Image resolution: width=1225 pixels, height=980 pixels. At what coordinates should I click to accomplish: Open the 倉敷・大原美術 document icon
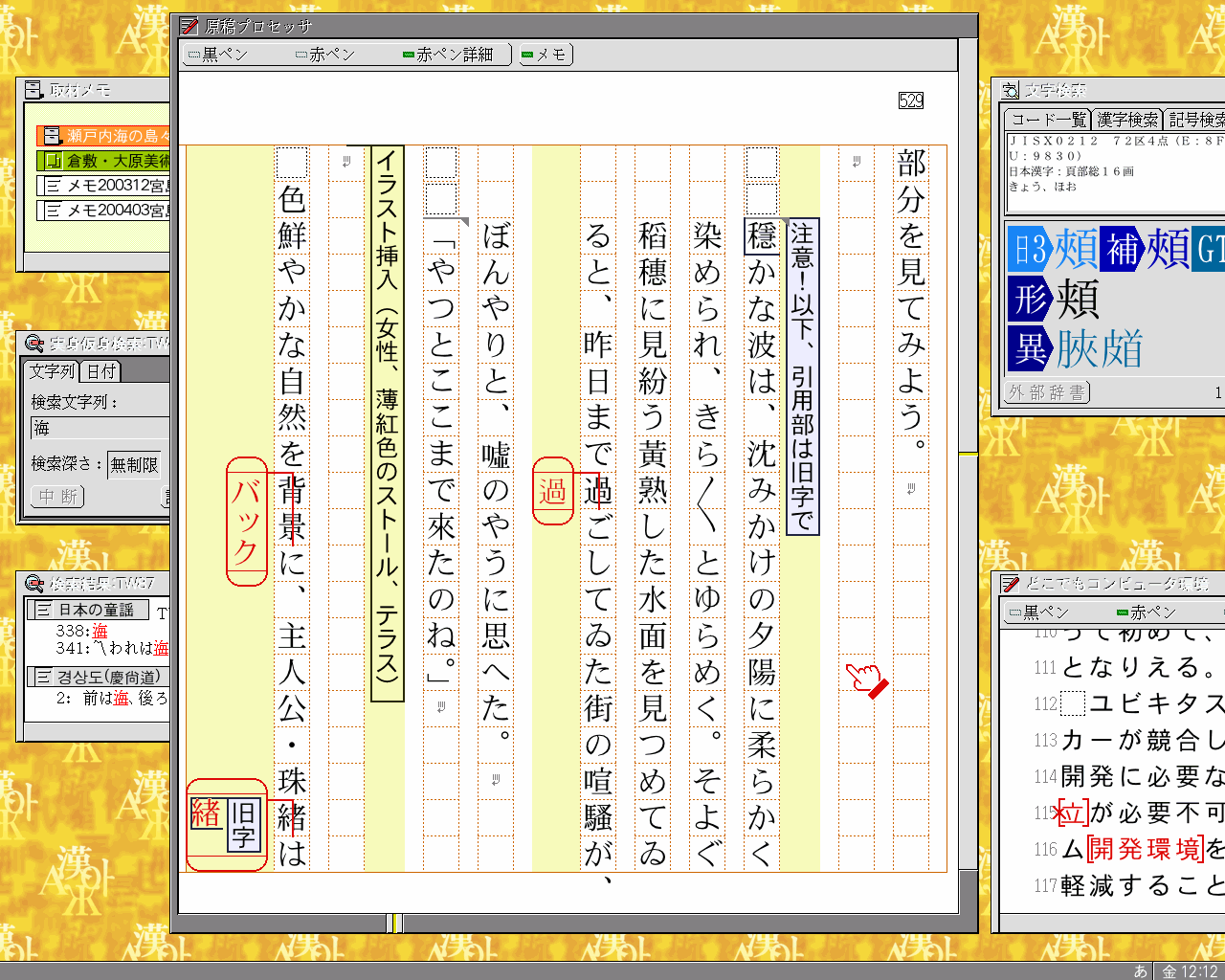tap(51, 161)
